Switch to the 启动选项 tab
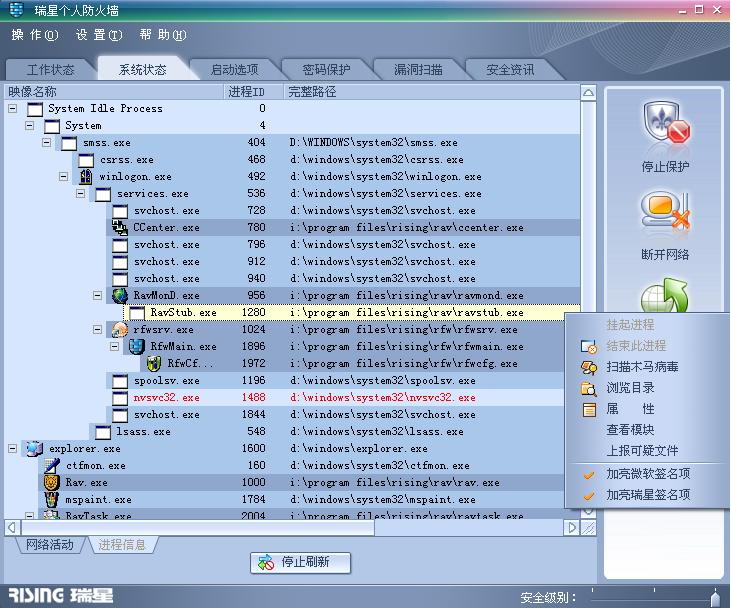The image size is (731, 608). click(234, 70)
